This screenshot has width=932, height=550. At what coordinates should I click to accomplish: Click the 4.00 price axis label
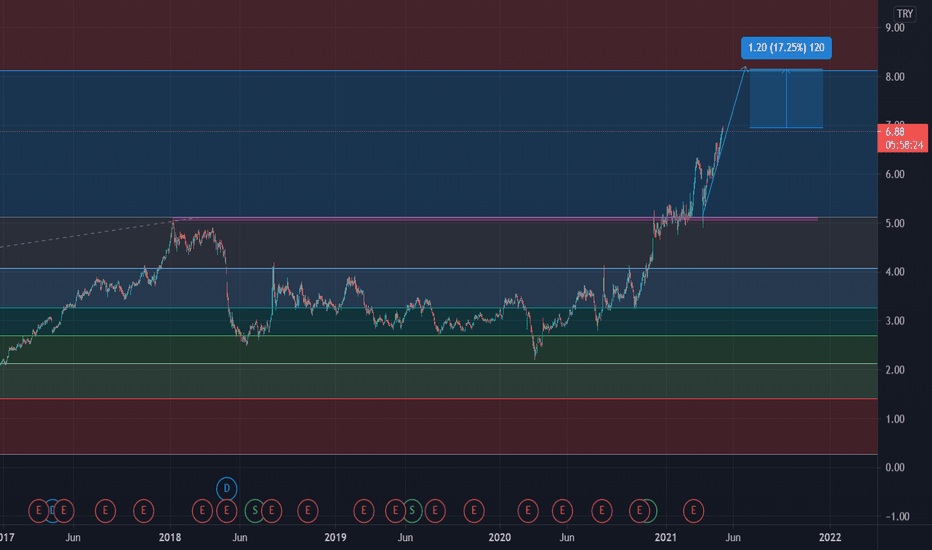[x=895, y=272]
